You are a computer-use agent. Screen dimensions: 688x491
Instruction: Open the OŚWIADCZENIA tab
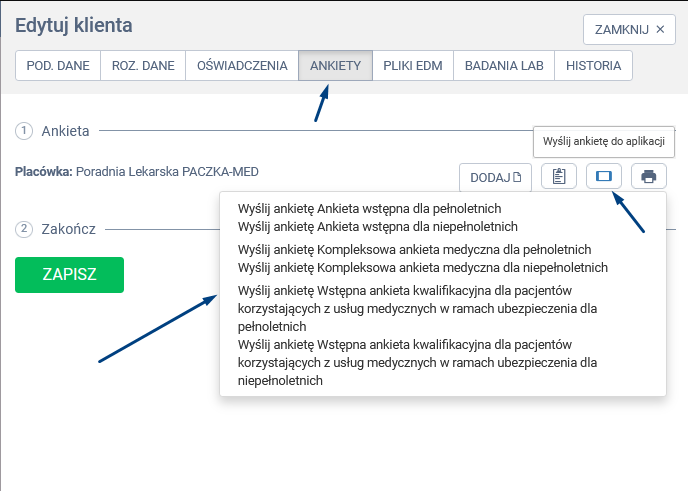(242, 66)
